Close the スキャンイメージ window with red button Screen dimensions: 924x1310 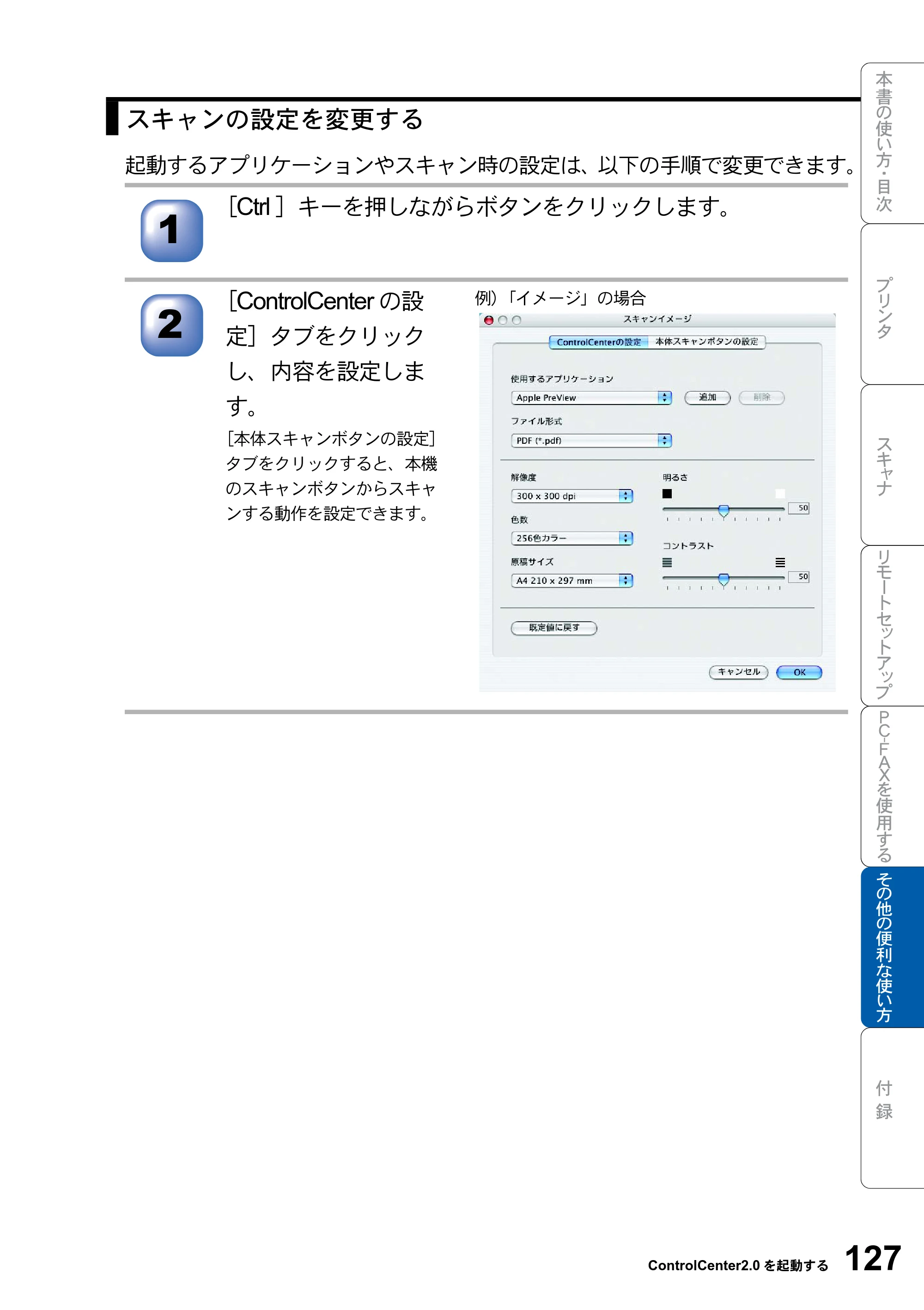[x=489, y=320]
